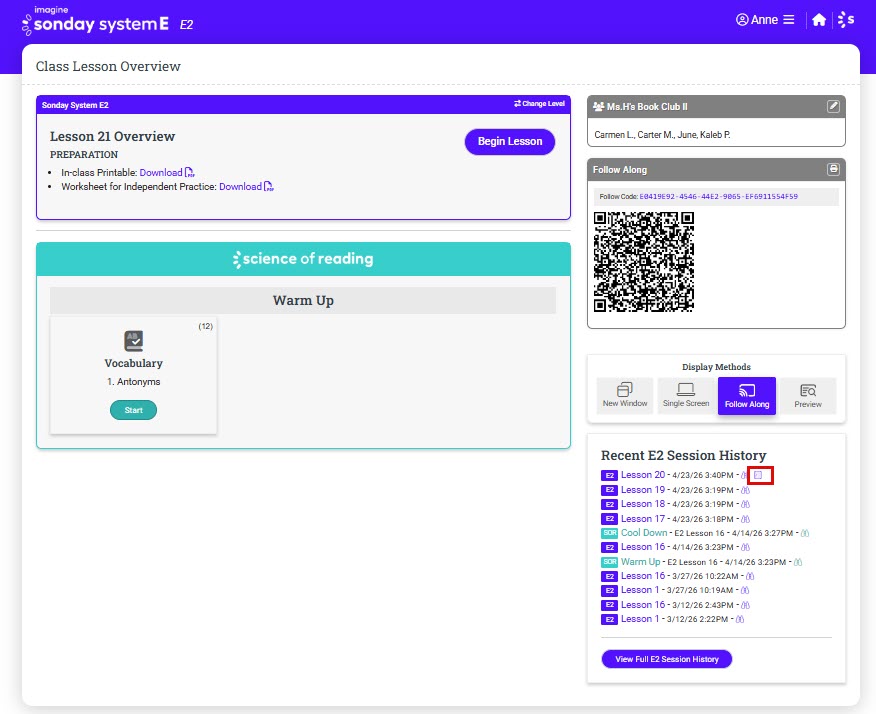Click binoculars icon for Lesson 17
Viewport: 876px width, 714px height.
[x=745, y=520]
